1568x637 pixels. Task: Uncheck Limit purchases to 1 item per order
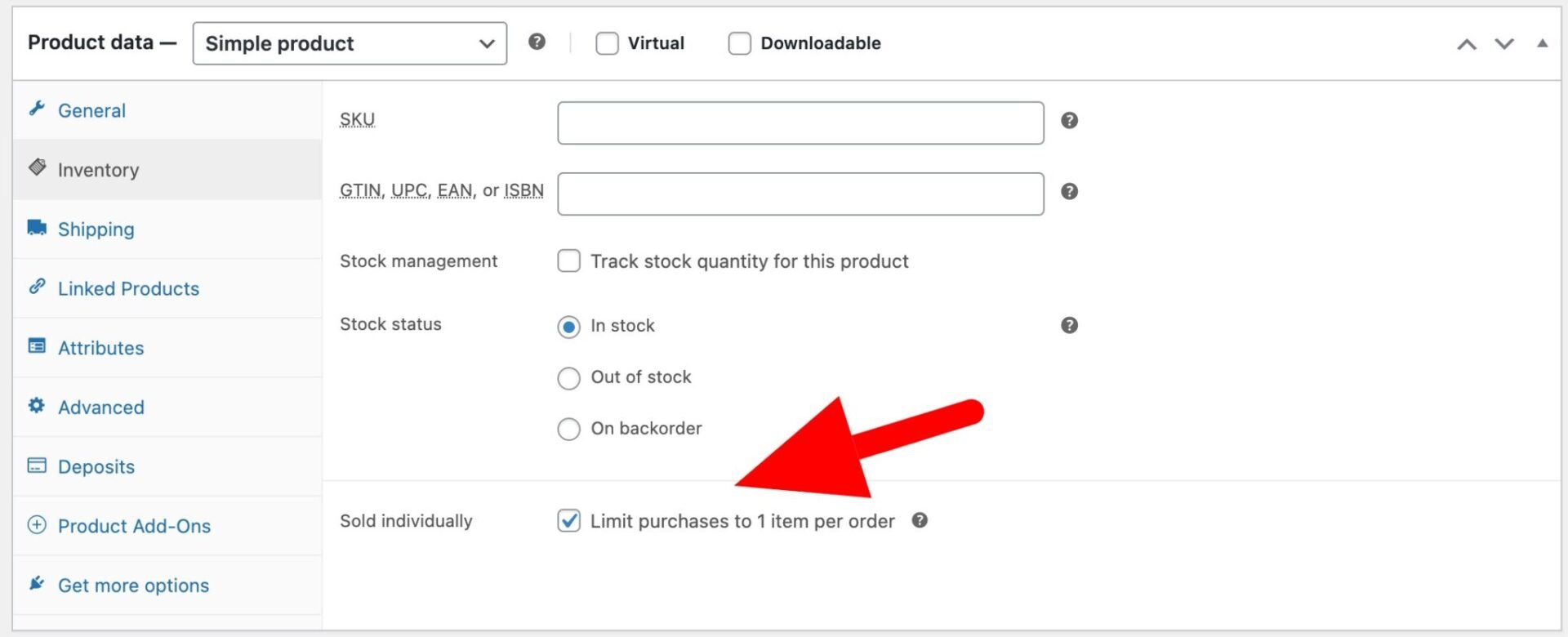pos(568,521)
